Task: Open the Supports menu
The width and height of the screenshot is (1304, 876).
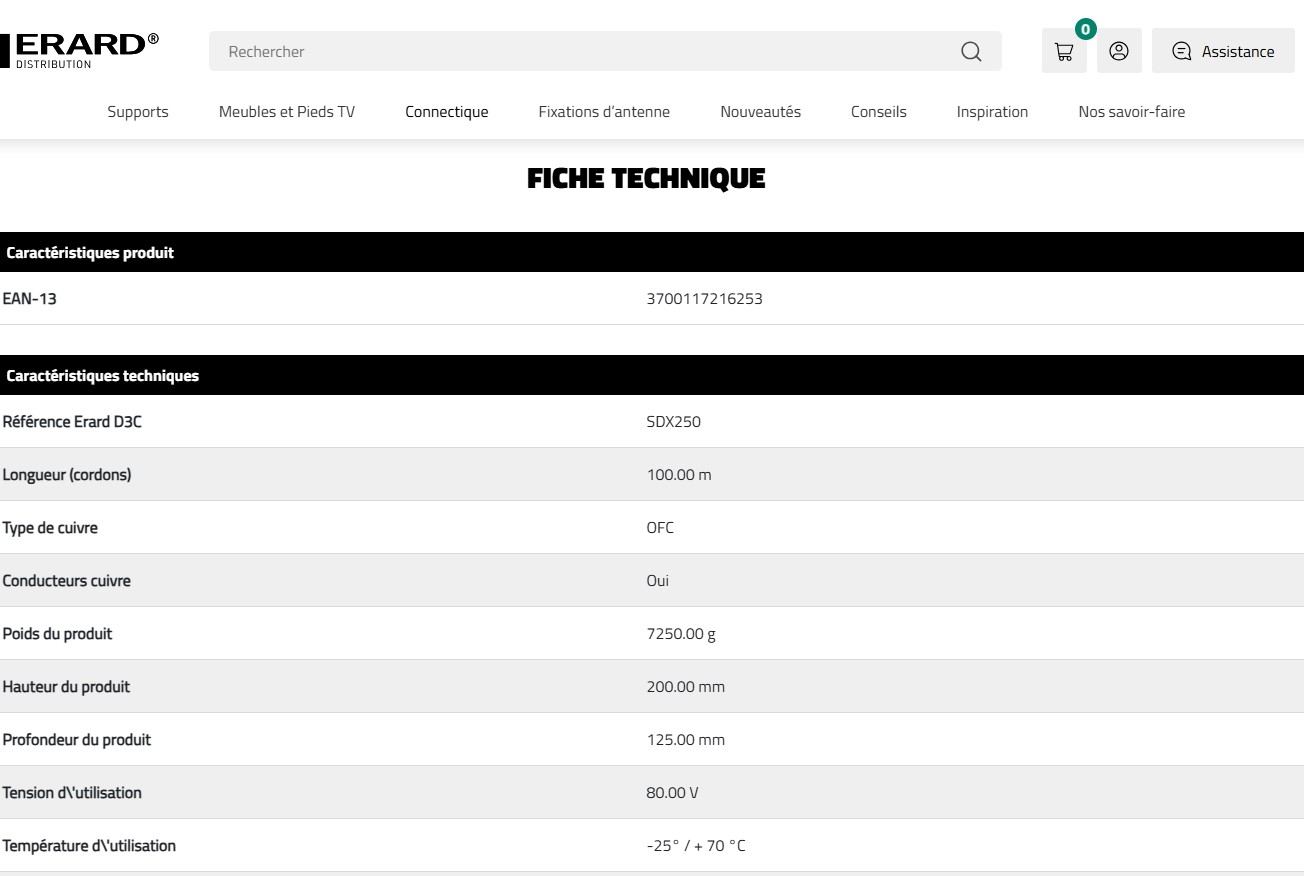Action: coord(138,112)
